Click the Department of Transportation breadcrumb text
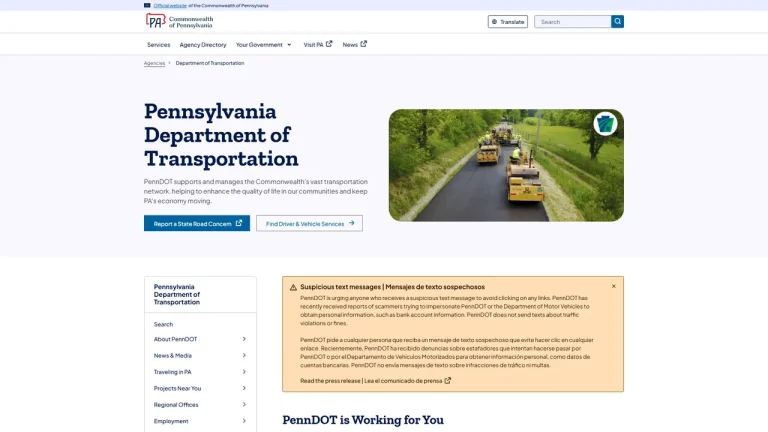The height and width of the screenshot is (432, 768). 210,63
